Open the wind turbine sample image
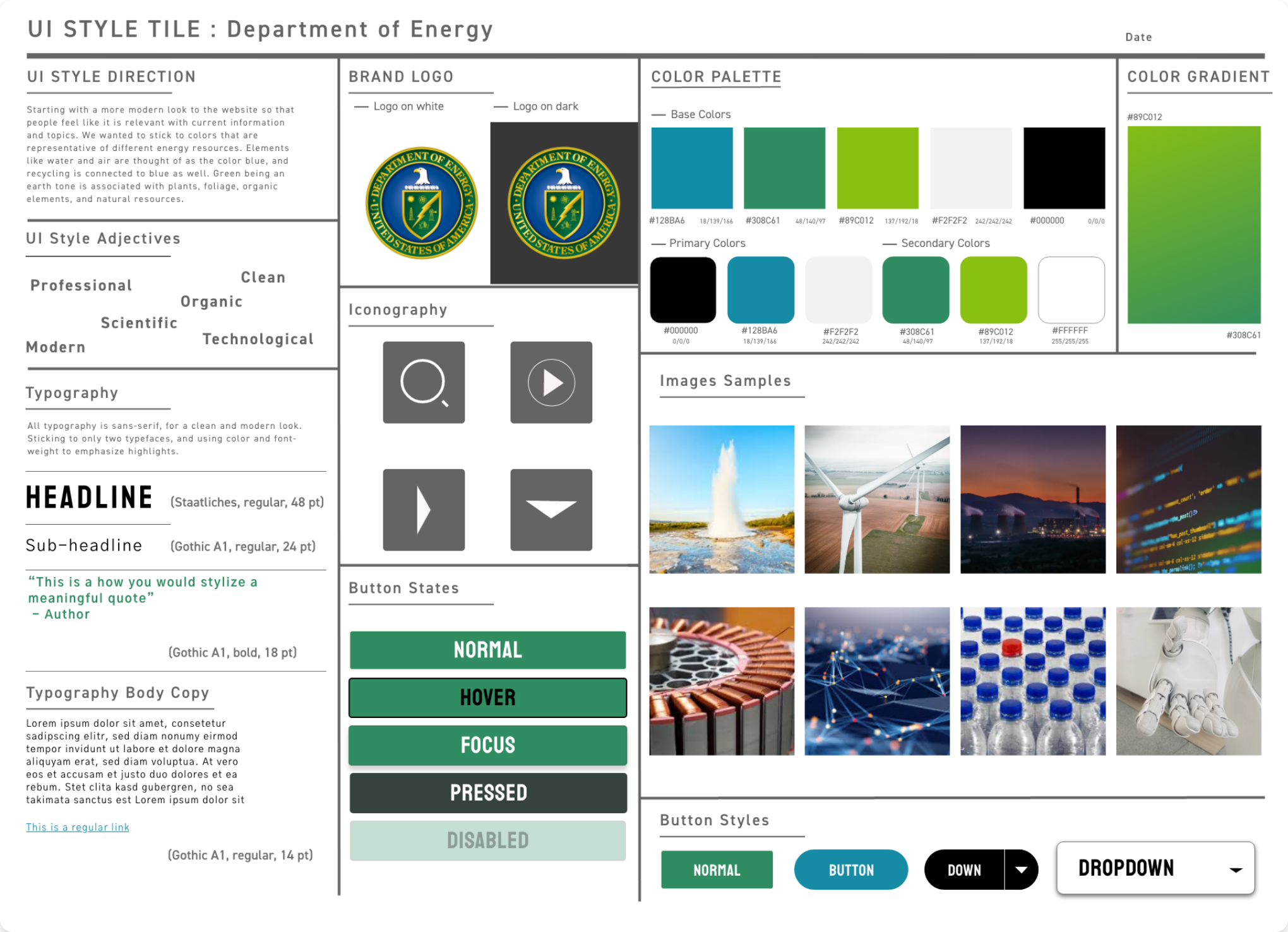 click(x=877, y=499)
